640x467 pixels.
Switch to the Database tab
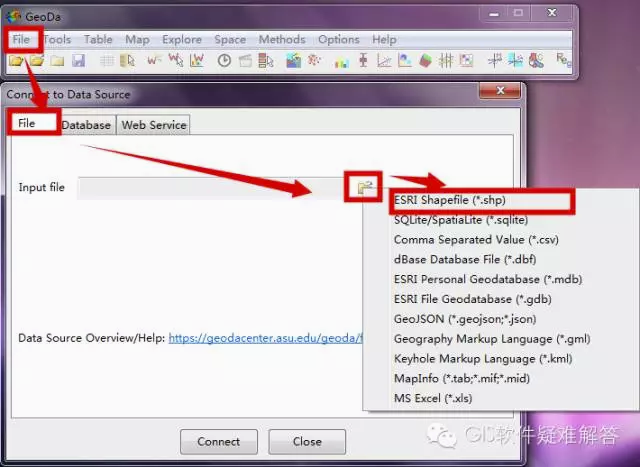[x=87, y=125]
